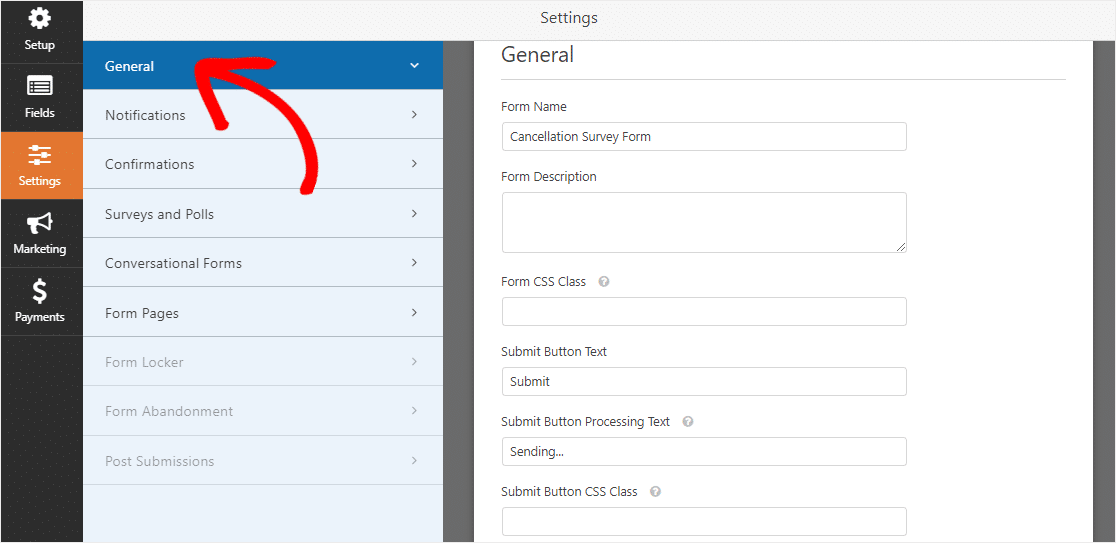Expand the Surveys and Polls chevron

(414, 213)
